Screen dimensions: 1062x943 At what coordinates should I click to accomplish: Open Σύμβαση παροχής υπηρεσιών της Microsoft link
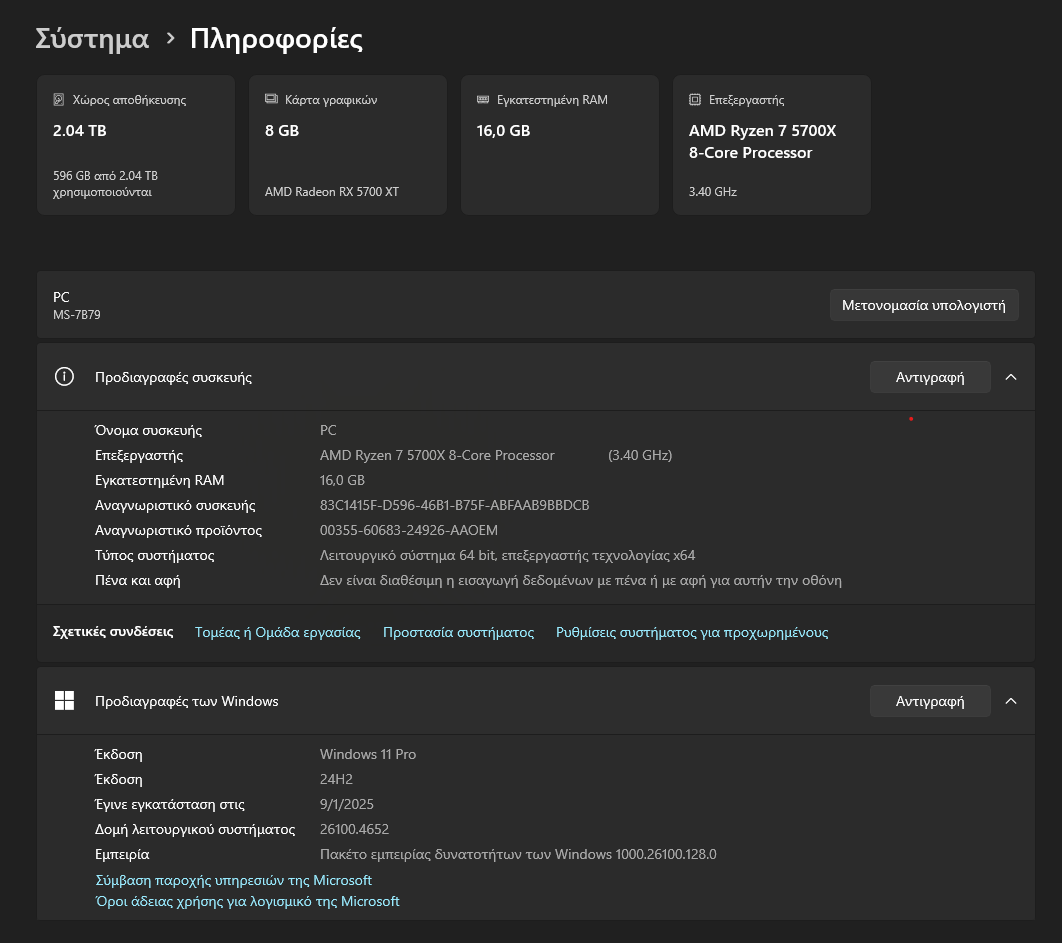pyautogui.click(x=234, y=880)
